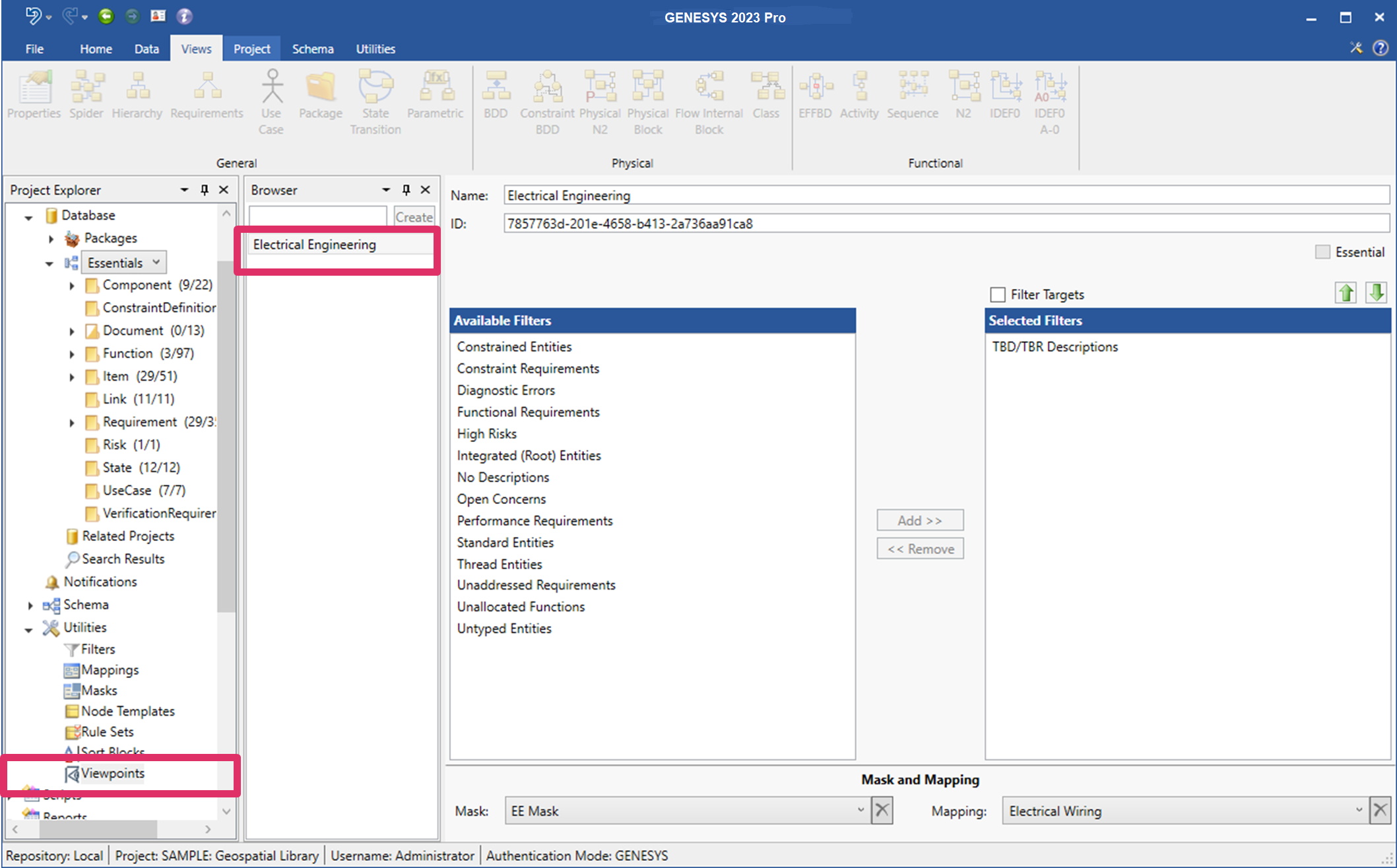Open the Mask dropdown list
The width and height of the screenshot is (1397, 868).
860,810
